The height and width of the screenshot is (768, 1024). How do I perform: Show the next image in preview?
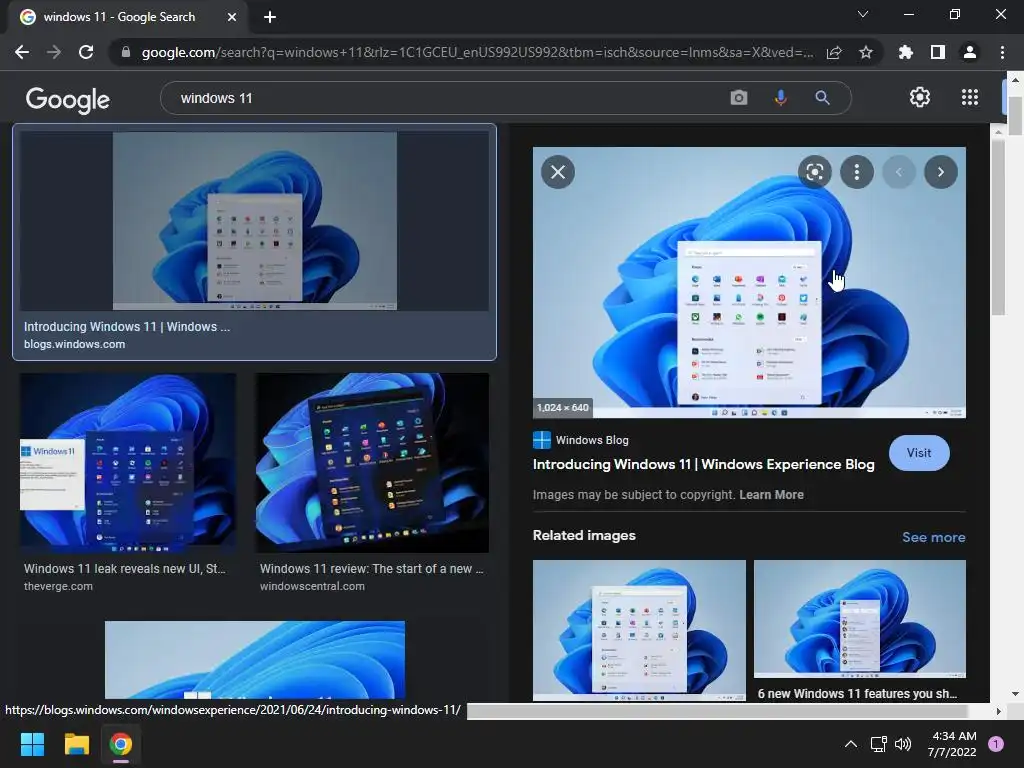pyautogui.click(x=940, y=172)
